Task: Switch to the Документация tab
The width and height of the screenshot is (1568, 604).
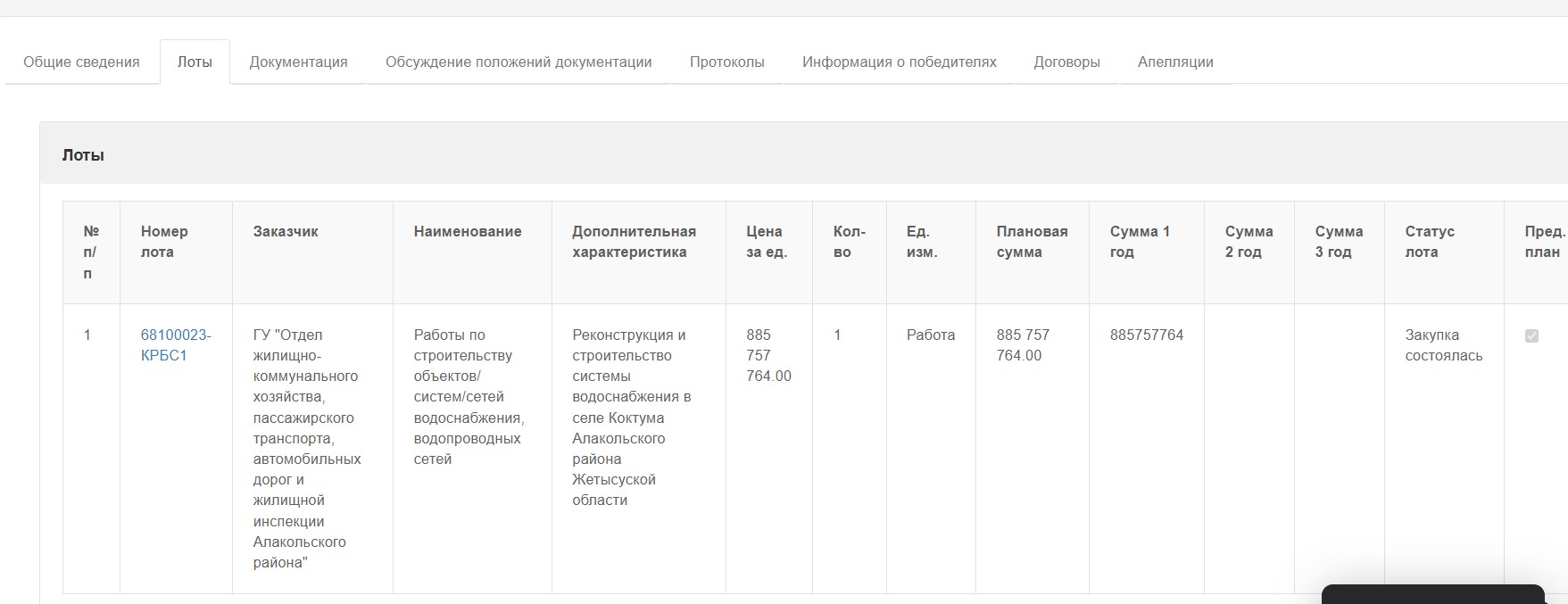Action: click(x=298, y=62)
